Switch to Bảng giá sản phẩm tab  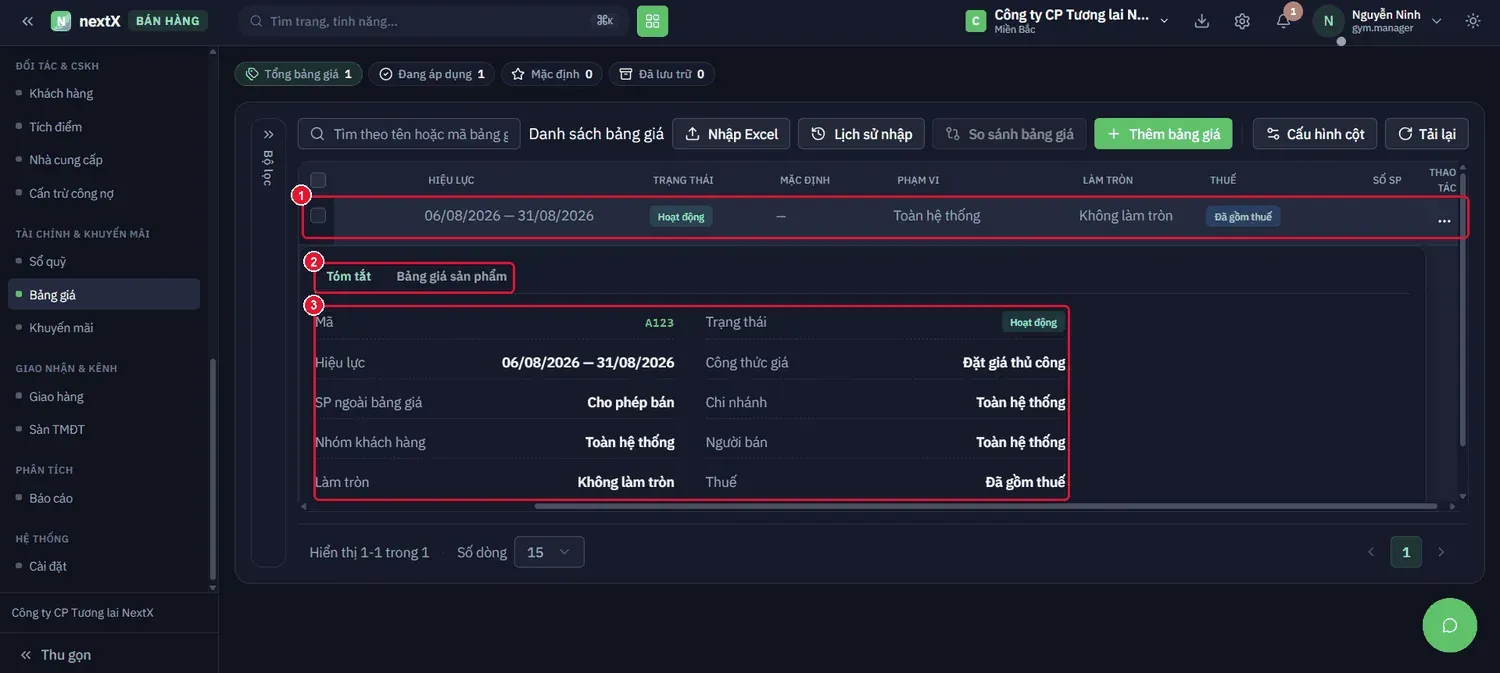pyautogui.click(x=452, y=276)
